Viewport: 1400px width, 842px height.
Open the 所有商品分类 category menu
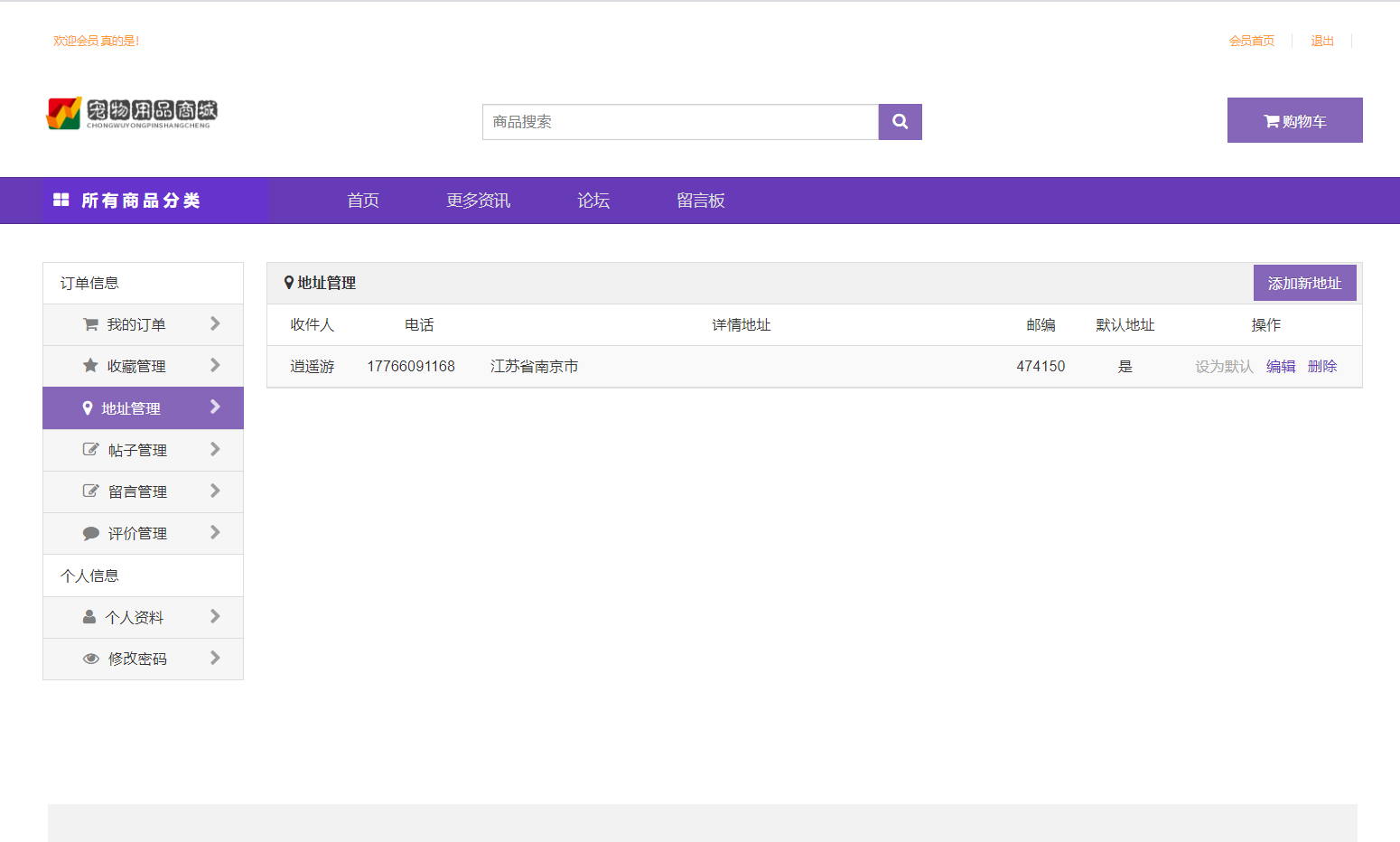pos(155,201)
